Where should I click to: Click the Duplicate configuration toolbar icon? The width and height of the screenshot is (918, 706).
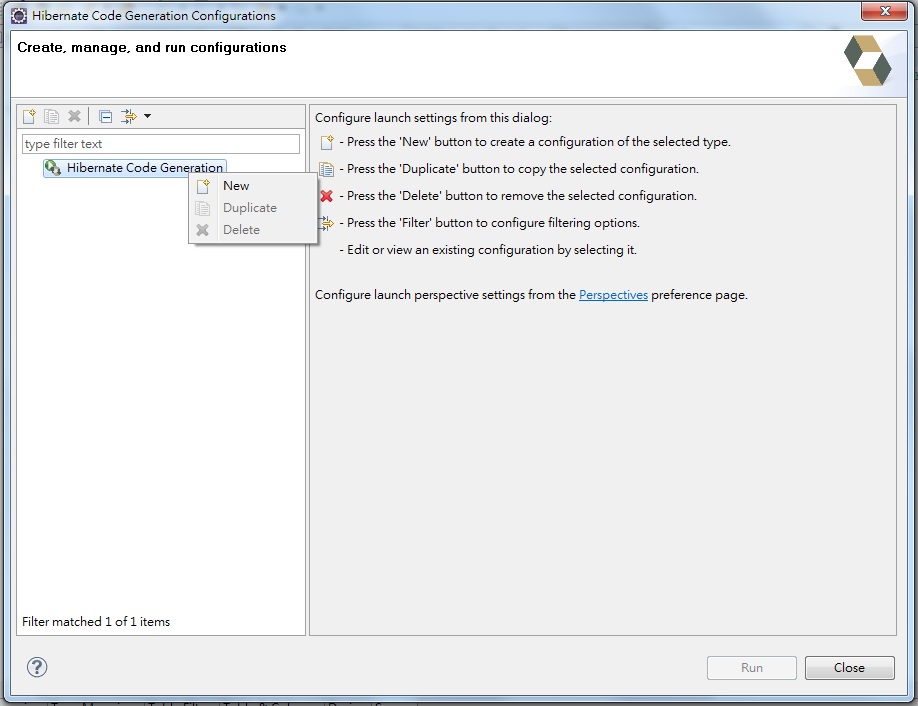click(52, 116)
